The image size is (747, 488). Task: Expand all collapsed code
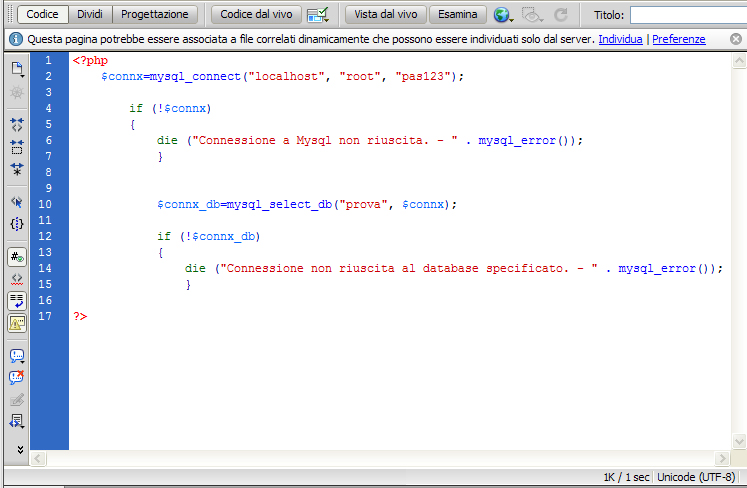(x=17, y=169)
